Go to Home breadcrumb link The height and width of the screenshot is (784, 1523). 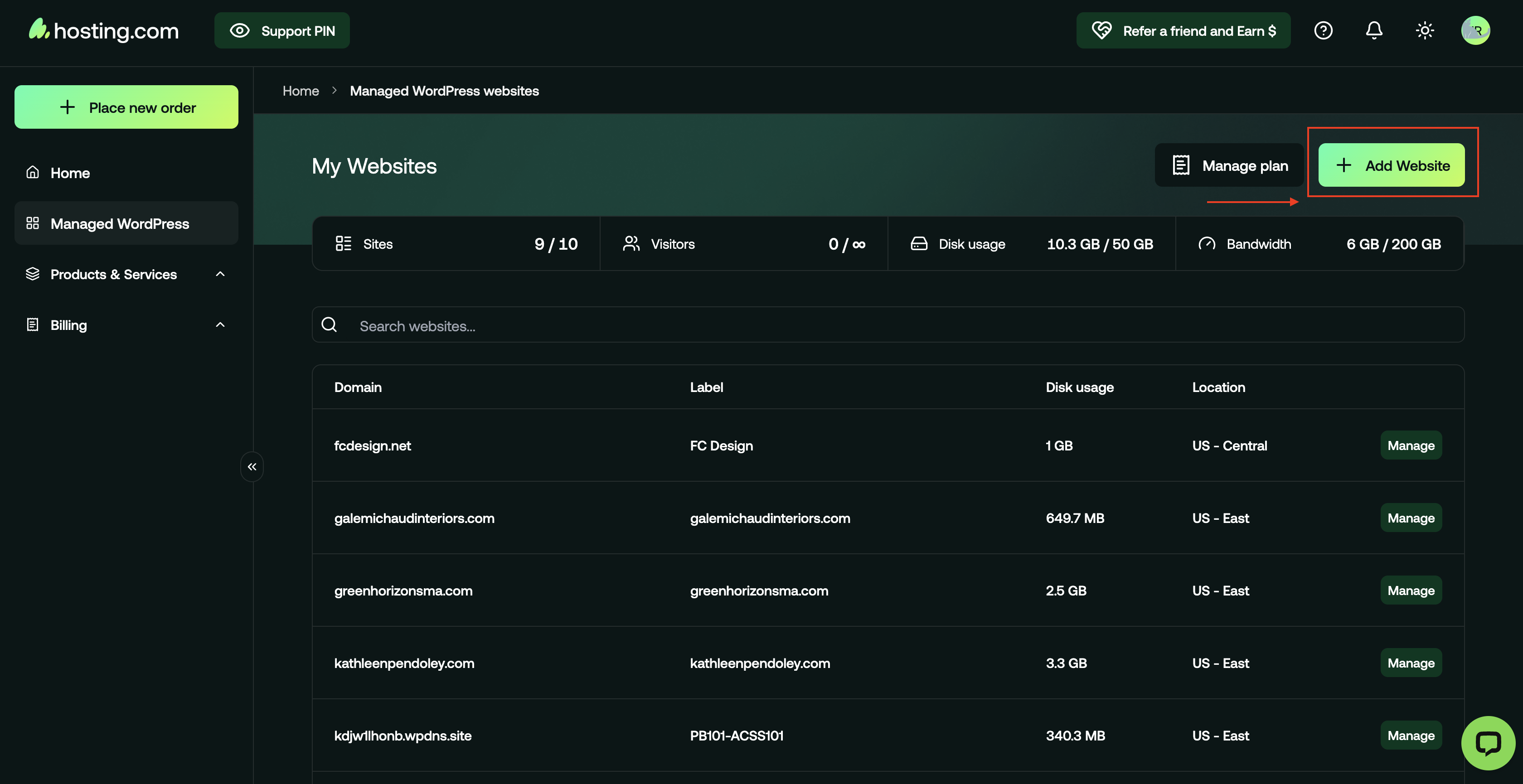[x=301, y=91]
